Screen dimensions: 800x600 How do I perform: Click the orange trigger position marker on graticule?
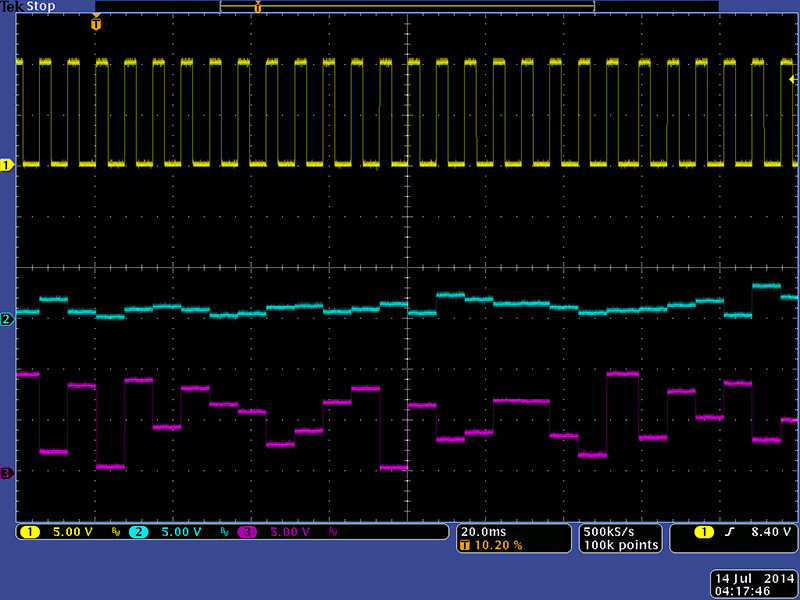point(96,24)
